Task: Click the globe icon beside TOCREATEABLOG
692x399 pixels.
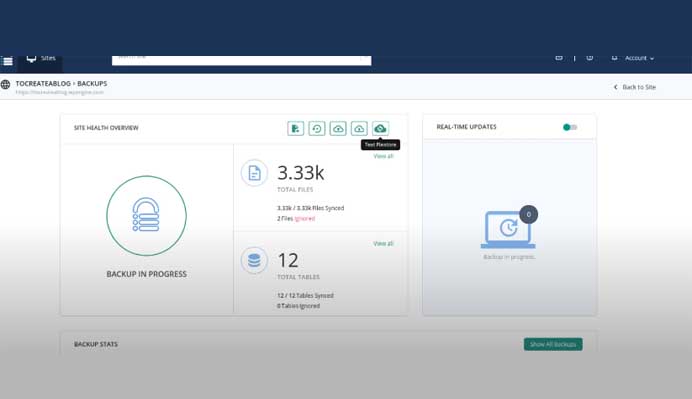Action: point(5,84)
